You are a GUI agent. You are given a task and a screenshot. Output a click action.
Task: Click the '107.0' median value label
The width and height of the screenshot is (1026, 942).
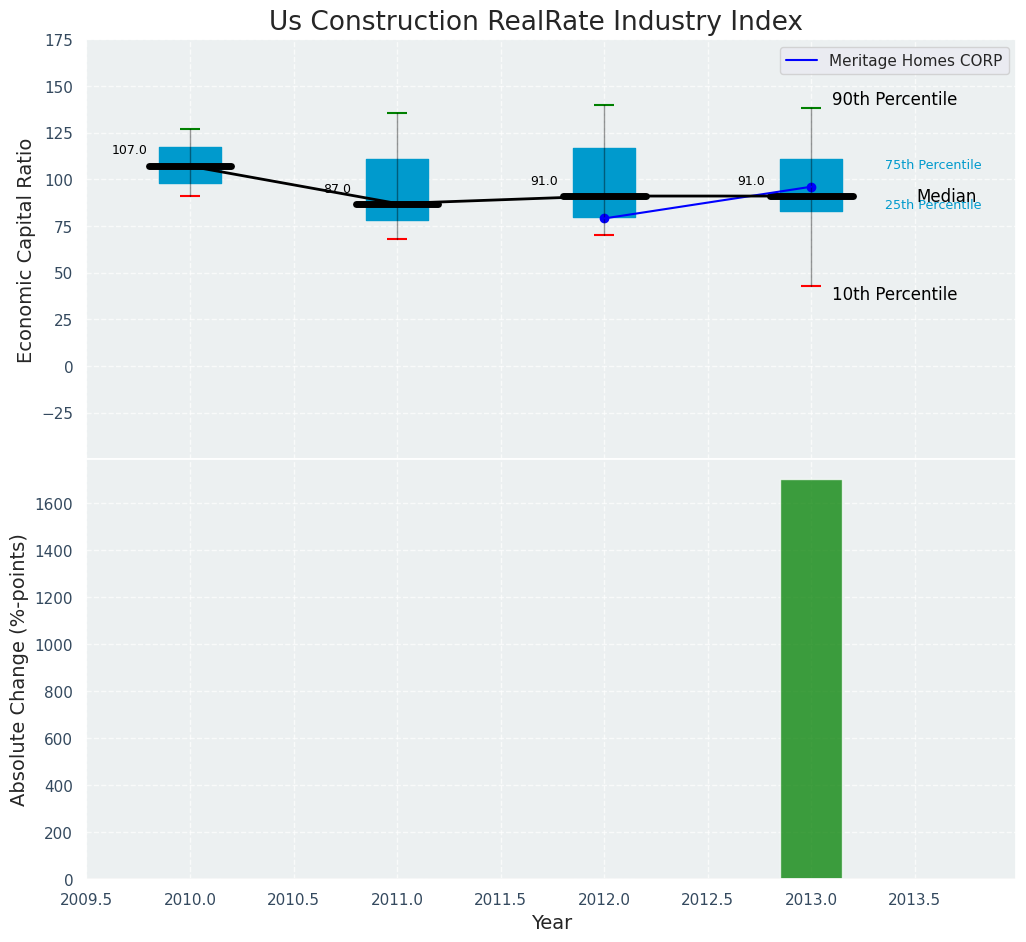coord(129,150)
